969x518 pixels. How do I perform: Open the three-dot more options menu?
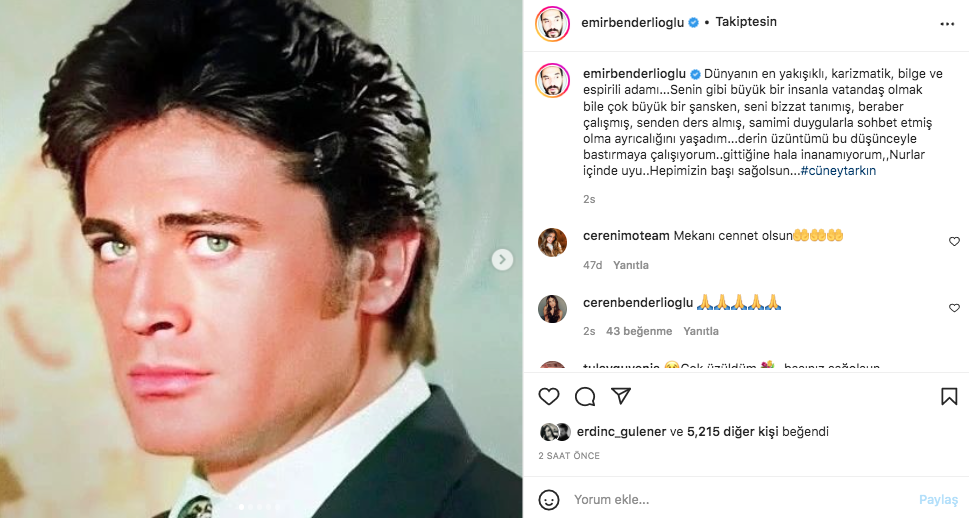pos(947,22)
